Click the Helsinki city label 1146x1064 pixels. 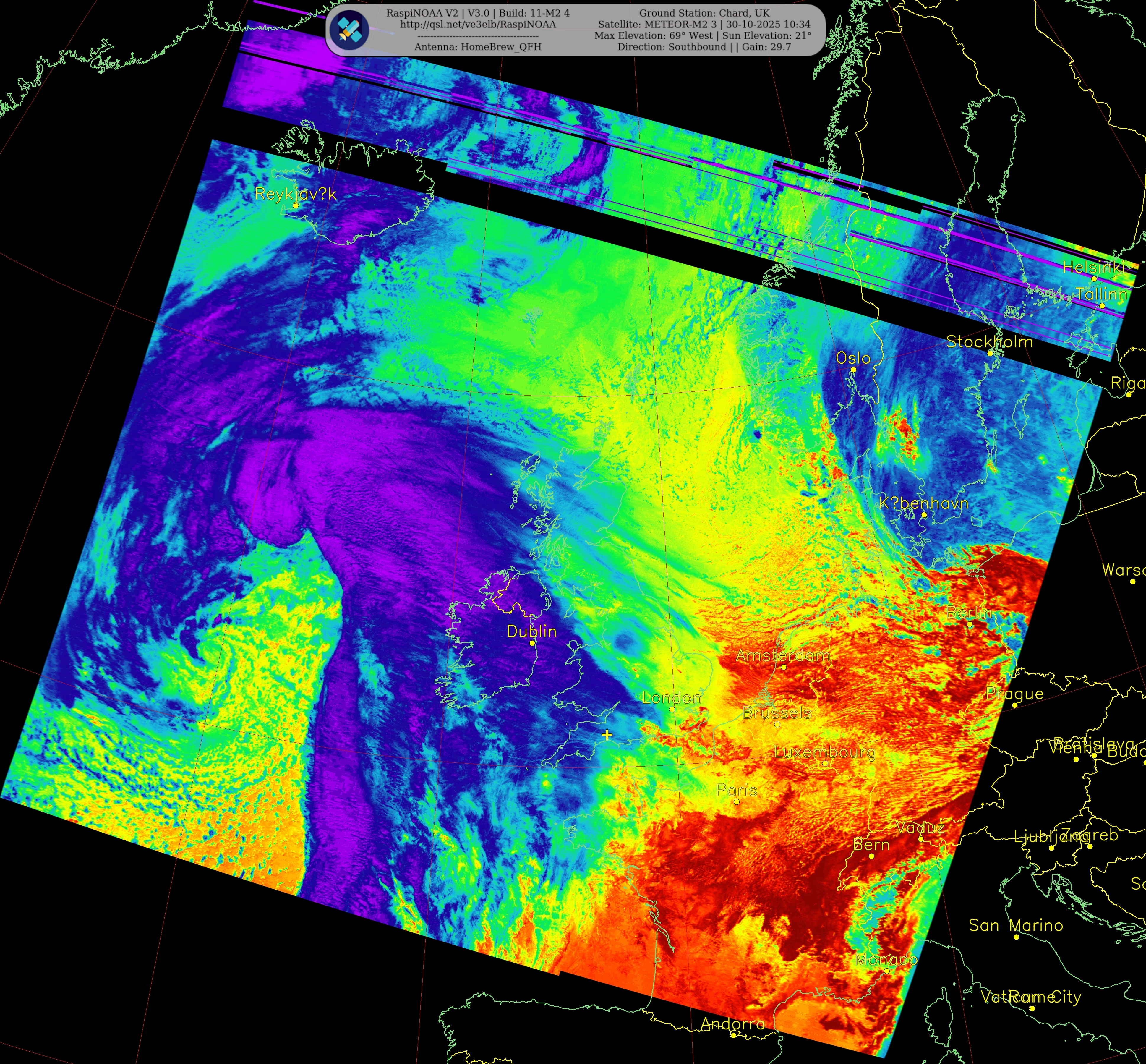1093,267
